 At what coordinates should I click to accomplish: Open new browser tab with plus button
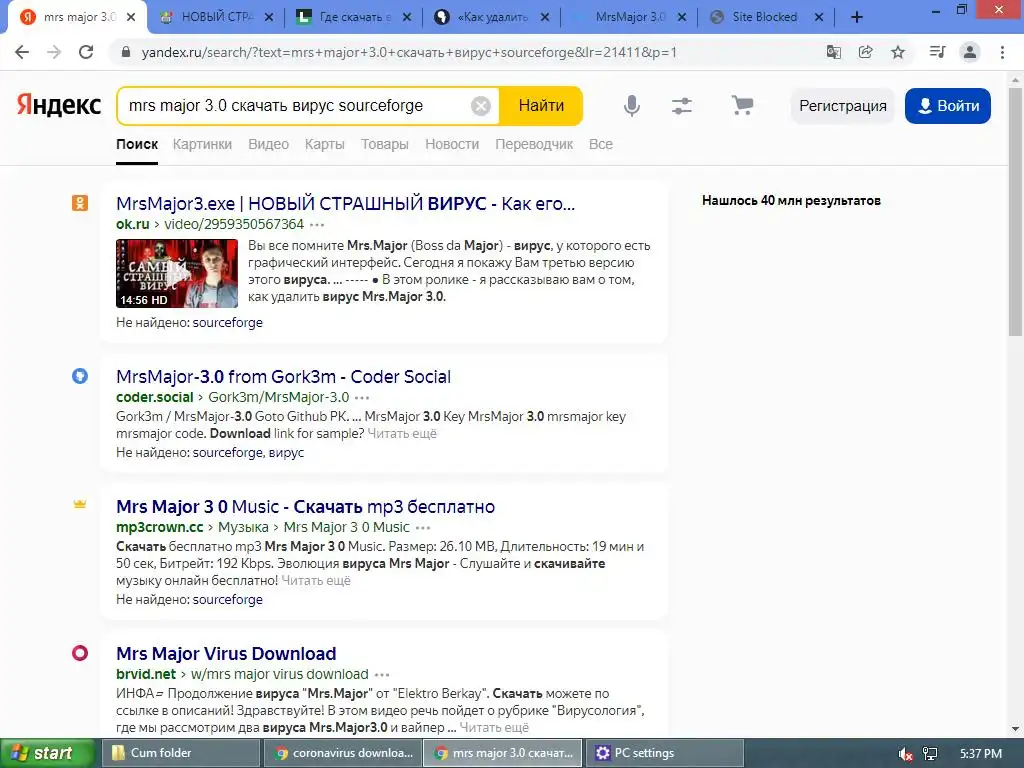[857, 17]
